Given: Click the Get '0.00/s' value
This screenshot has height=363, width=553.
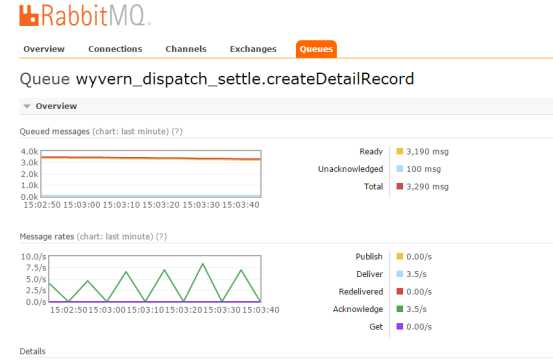Looking at the screenshot, I should pyautogui.click(x=419, y=327).
